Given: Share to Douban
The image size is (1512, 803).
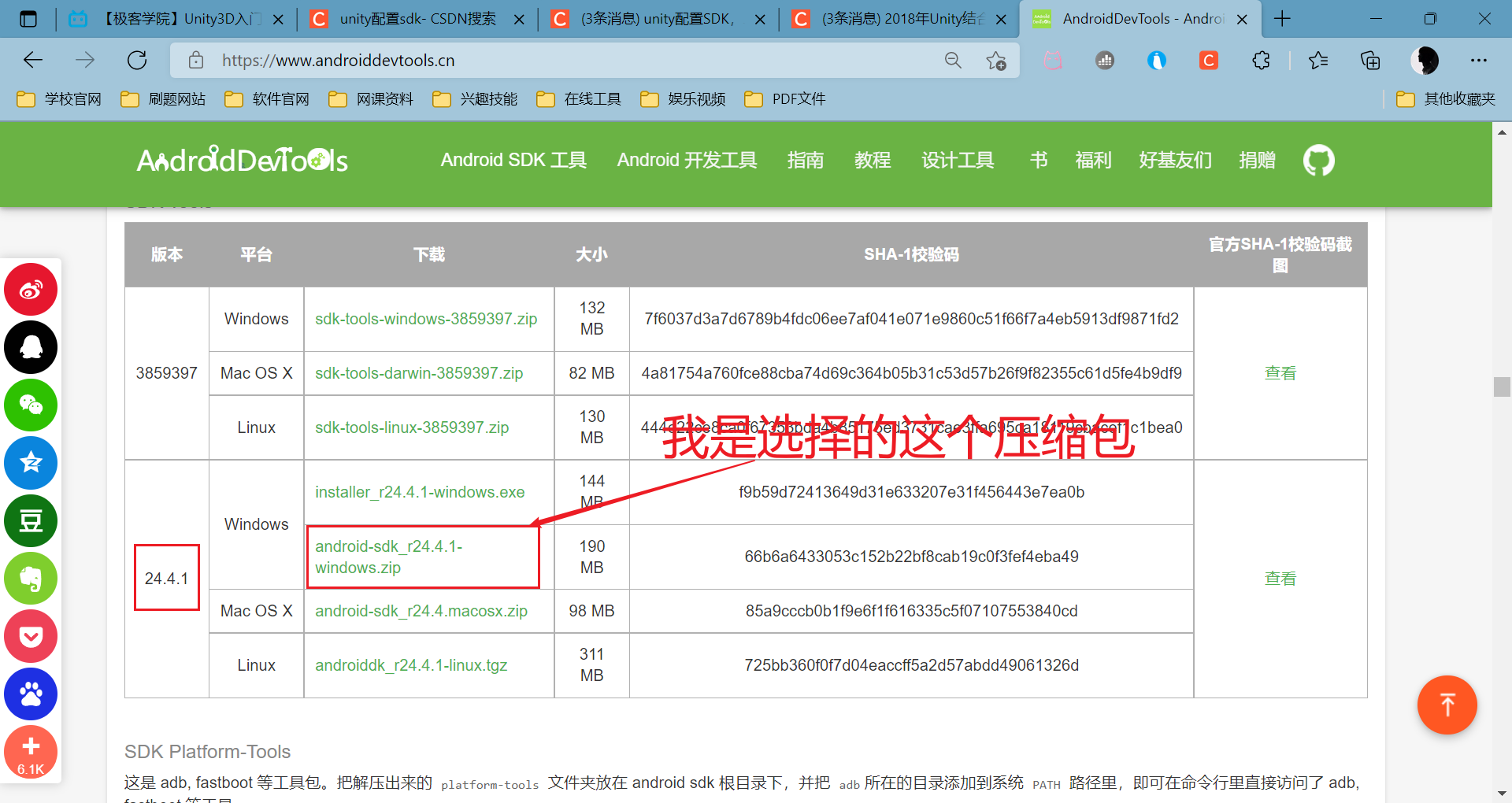Looking at the screenshot, I should [x=31, y=520].
